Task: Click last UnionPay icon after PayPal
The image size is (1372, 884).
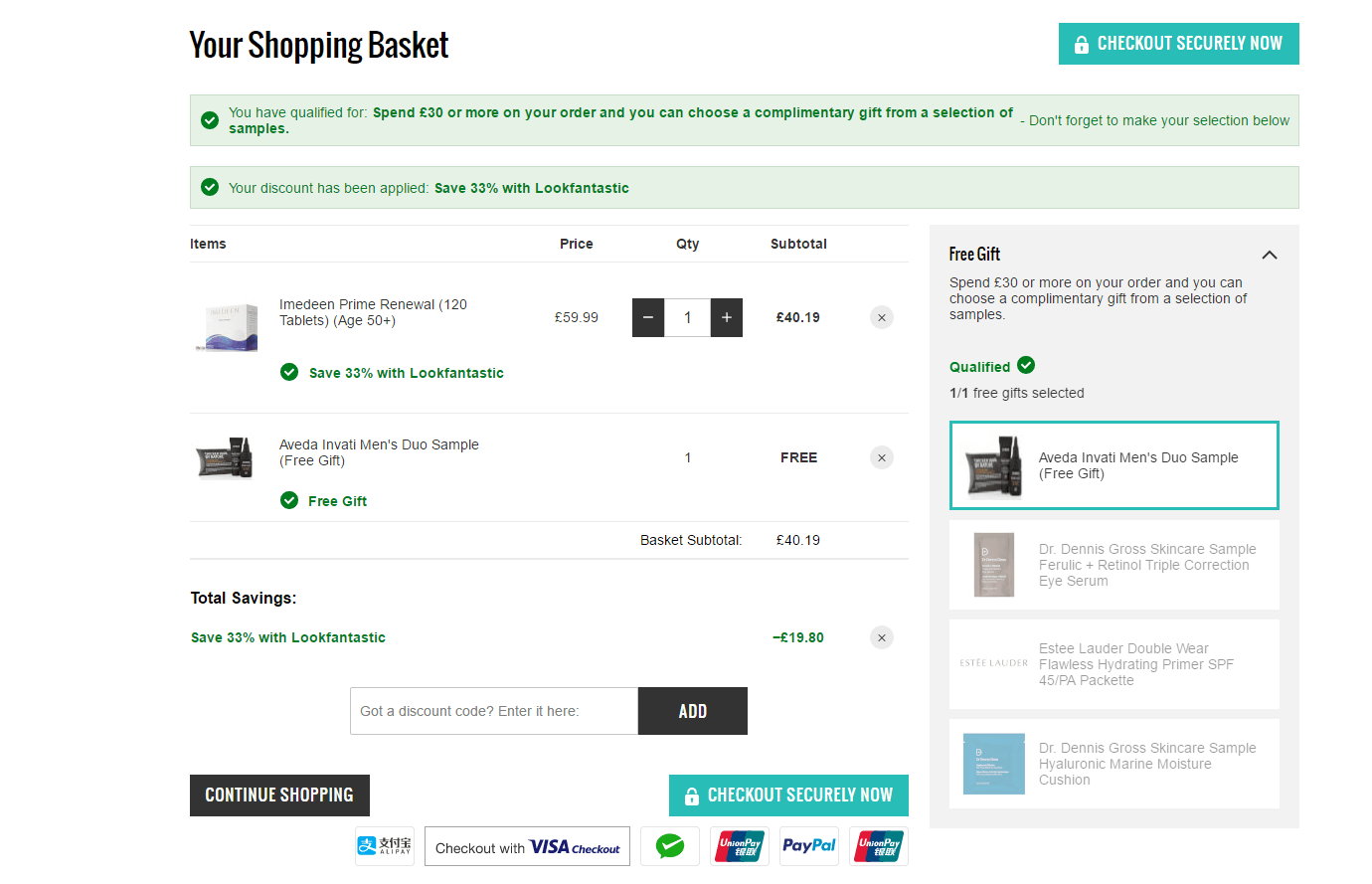Action: (x=879, y=846)
